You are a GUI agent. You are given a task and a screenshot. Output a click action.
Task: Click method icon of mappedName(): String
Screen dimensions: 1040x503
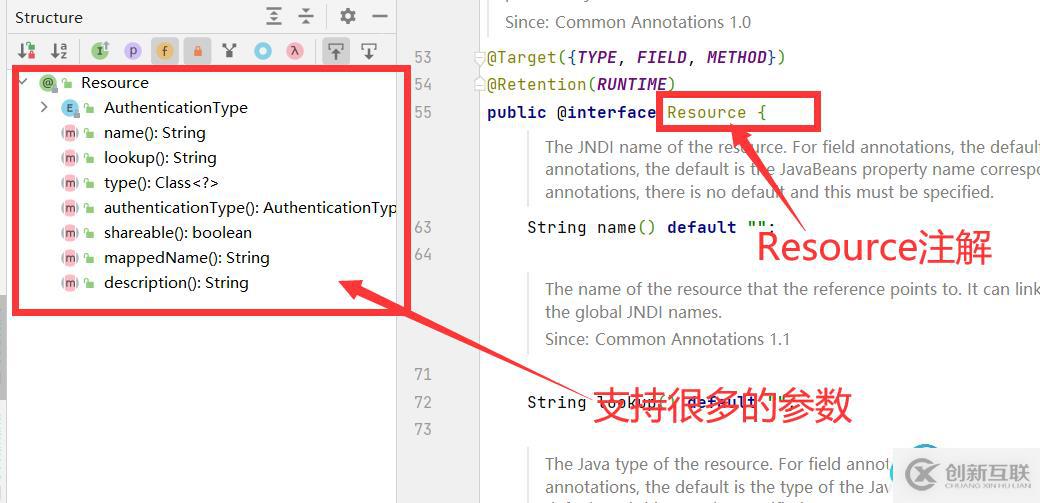pyautogui.click(x=70, y=258)
